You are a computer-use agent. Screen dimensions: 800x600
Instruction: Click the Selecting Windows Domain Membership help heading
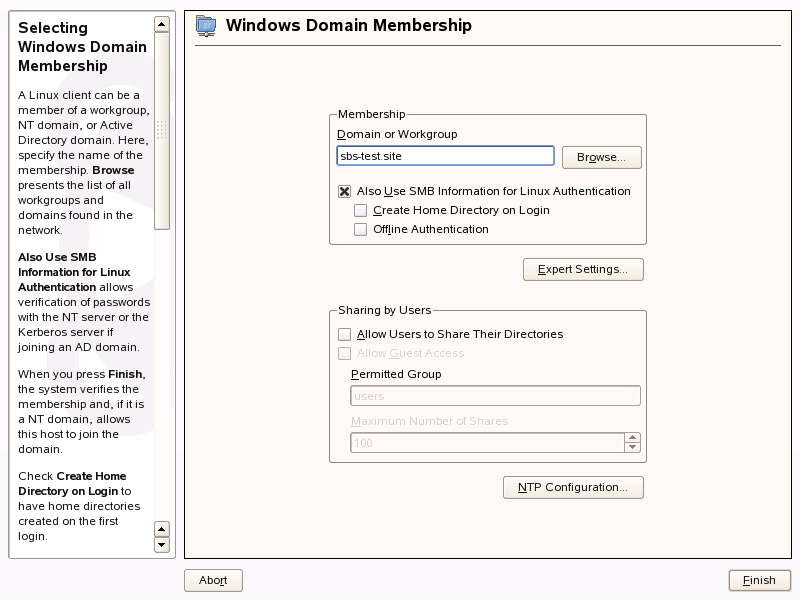pos(82,47)
